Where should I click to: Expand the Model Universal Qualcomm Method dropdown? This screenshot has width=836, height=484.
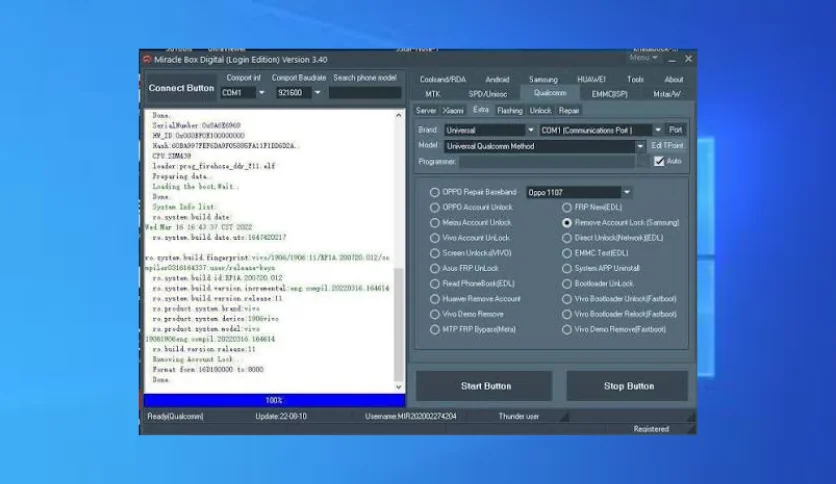coord(640,146)
